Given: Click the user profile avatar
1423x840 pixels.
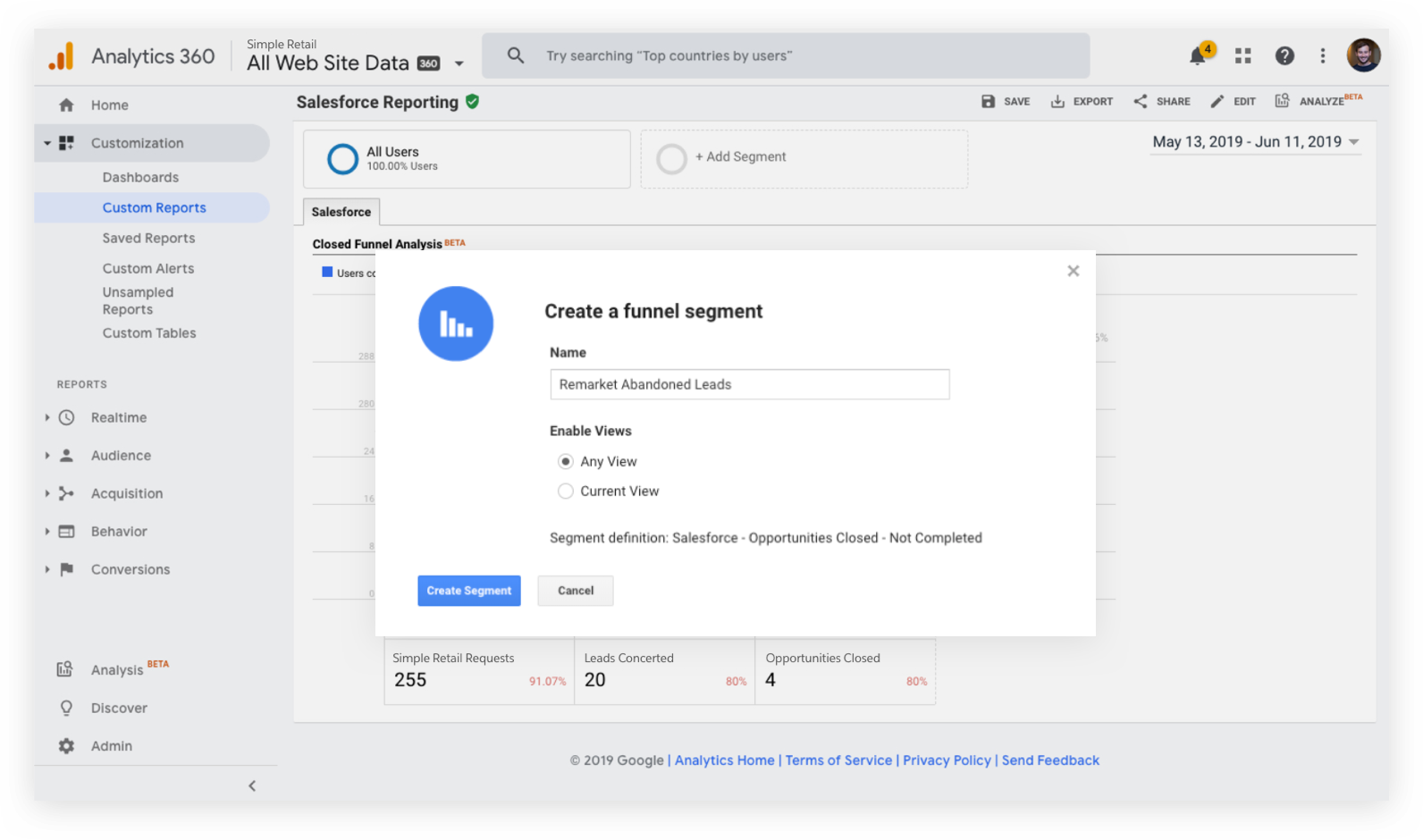Looking at the screenshot, I should pyautogui.click(x=1363, y=55).
